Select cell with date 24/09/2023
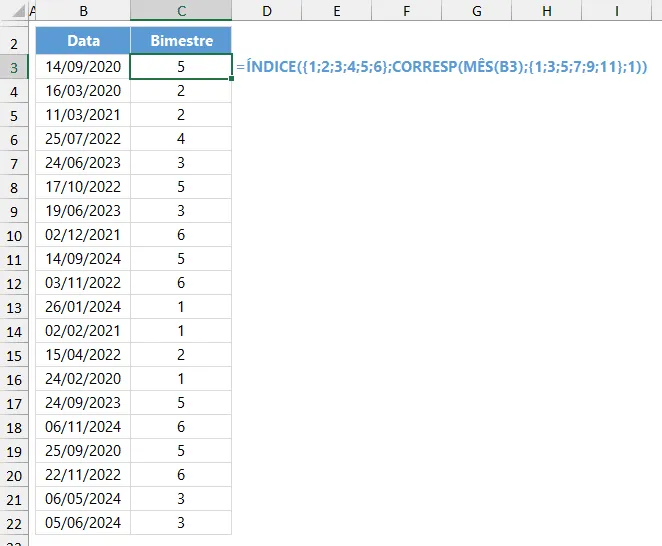The width and height of the screenshot is (662, 546). tap(83, 403)
